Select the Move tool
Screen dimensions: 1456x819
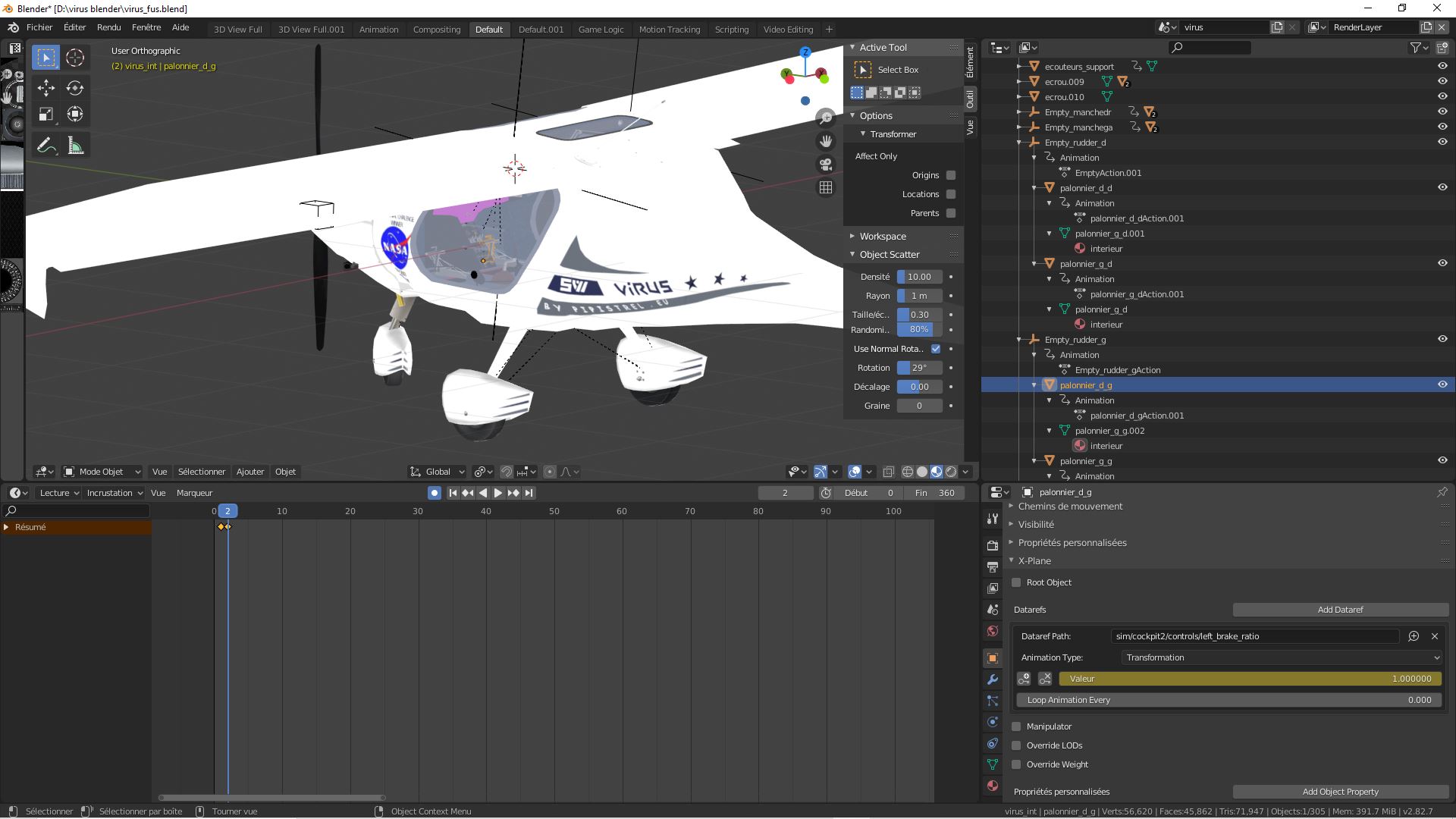(45, 88)
